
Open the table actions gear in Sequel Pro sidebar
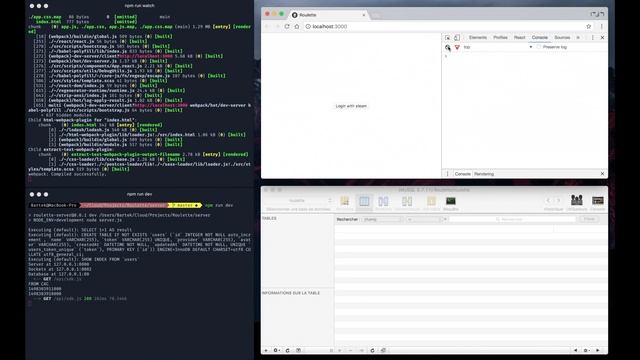[277, 351]
